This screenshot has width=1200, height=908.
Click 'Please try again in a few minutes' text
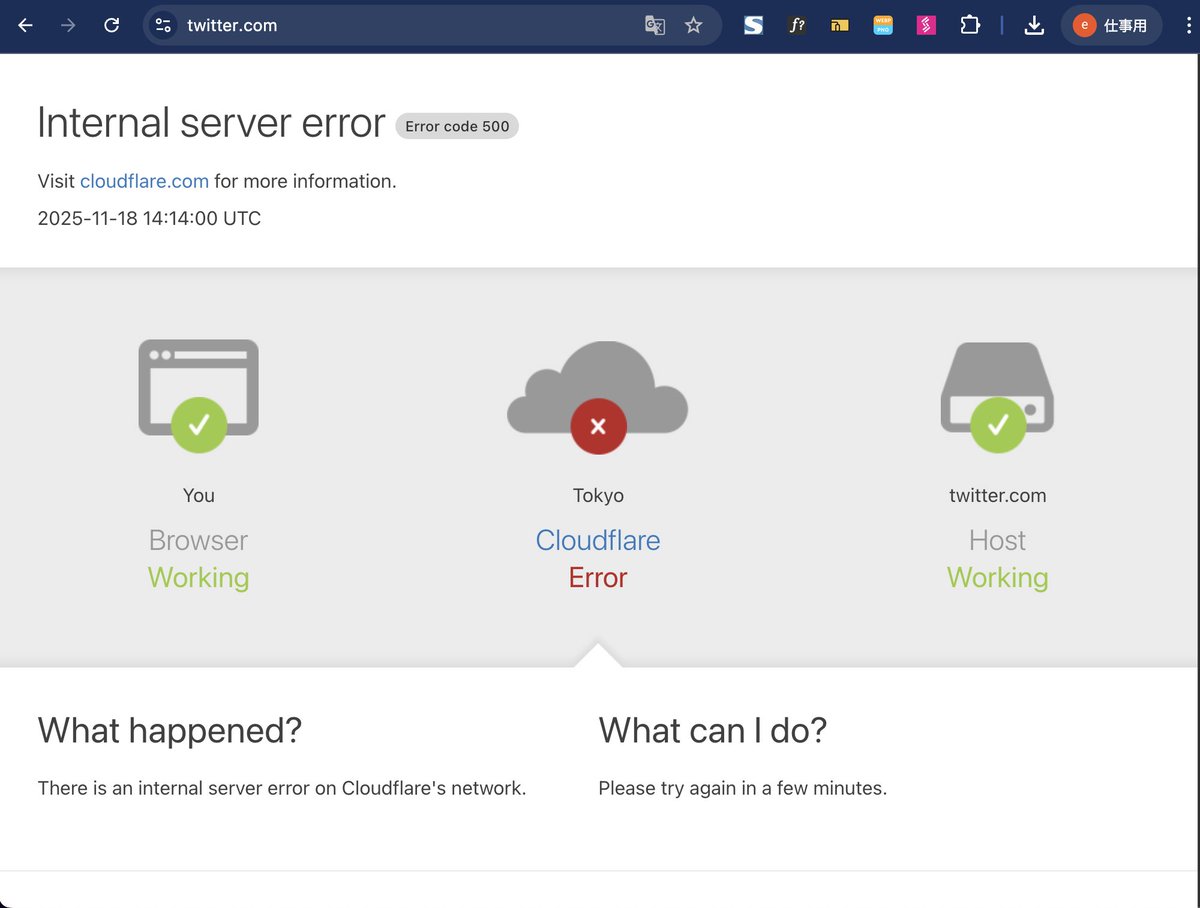[743, 788]
